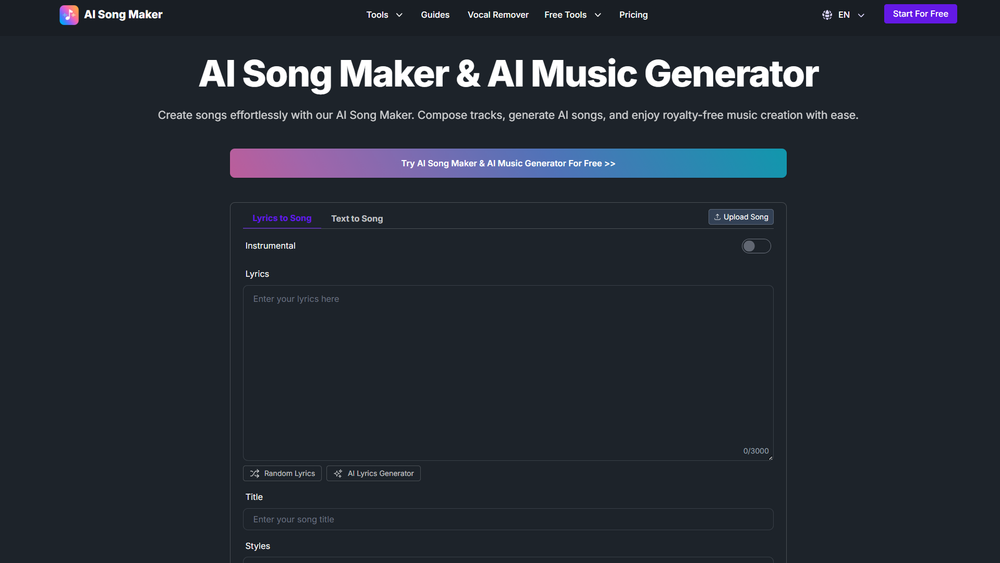Click the AI Song Maker logo icon
The width and height of the screenshot is (1000, 563).
pyautogui.click(x=69, y=15)
